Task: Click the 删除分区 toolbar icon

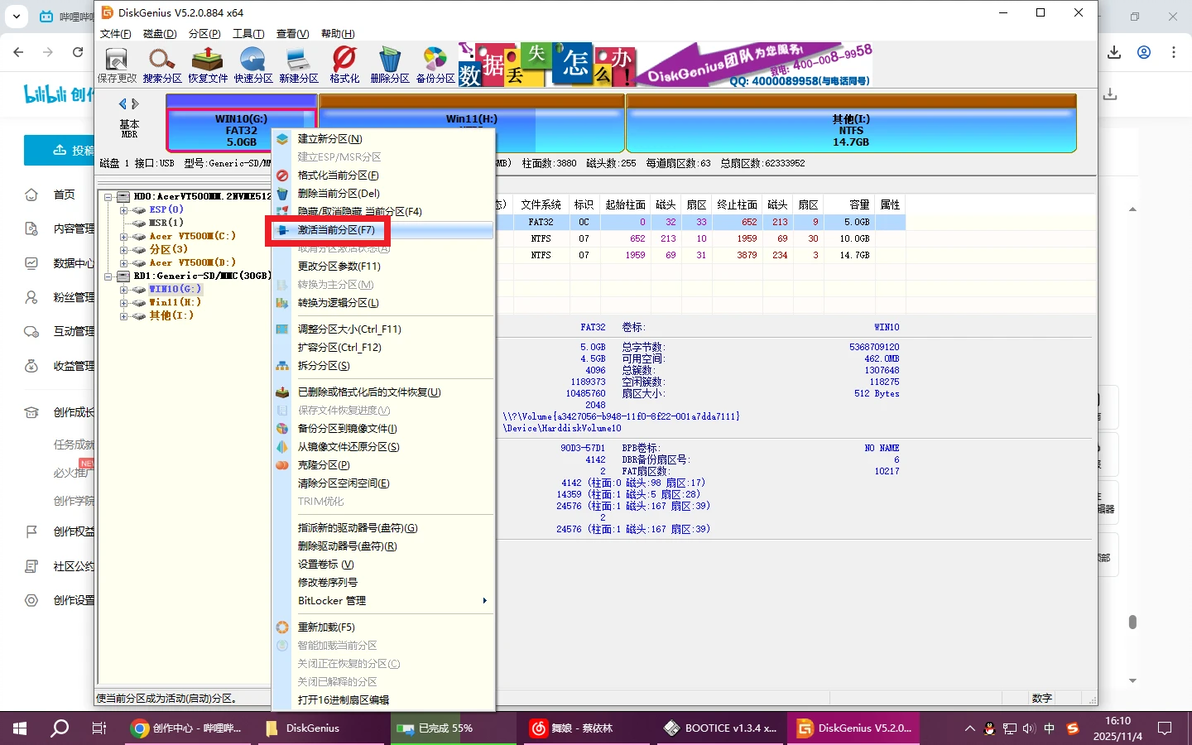Action: [x=389, y=64]
